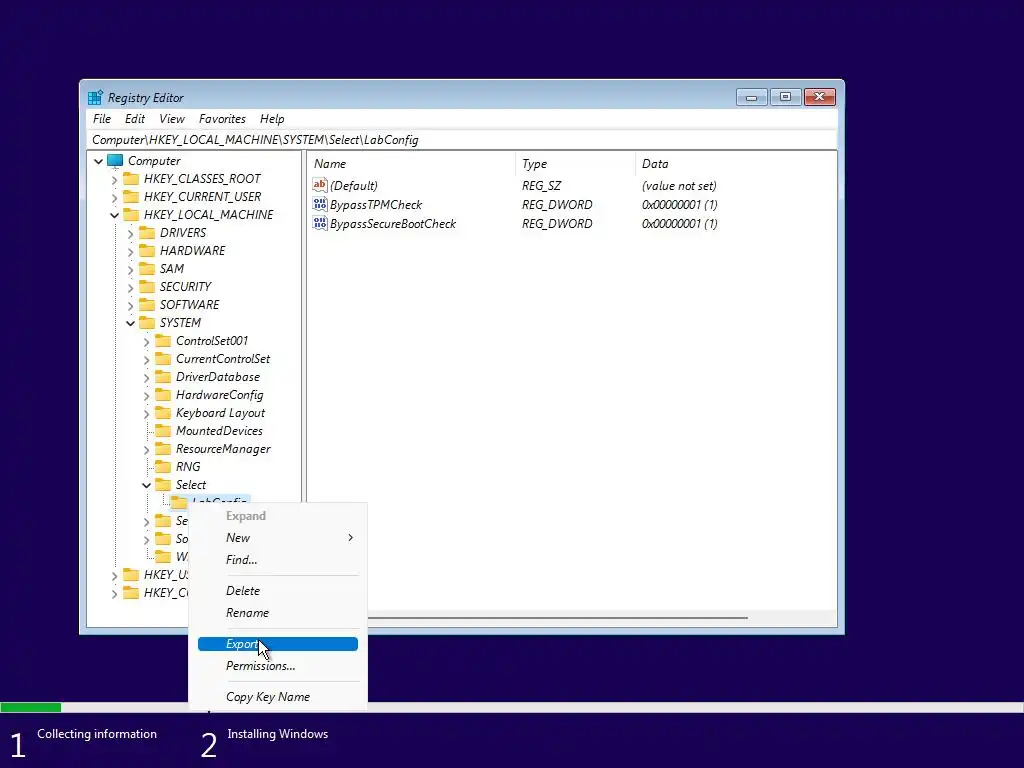Open the New submenu in context menu

[278, 537]
